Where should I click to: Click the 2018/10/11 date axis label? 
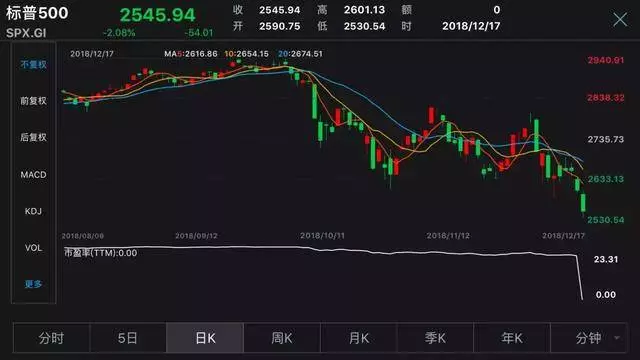pyautogui.click(x=322, y=236)
